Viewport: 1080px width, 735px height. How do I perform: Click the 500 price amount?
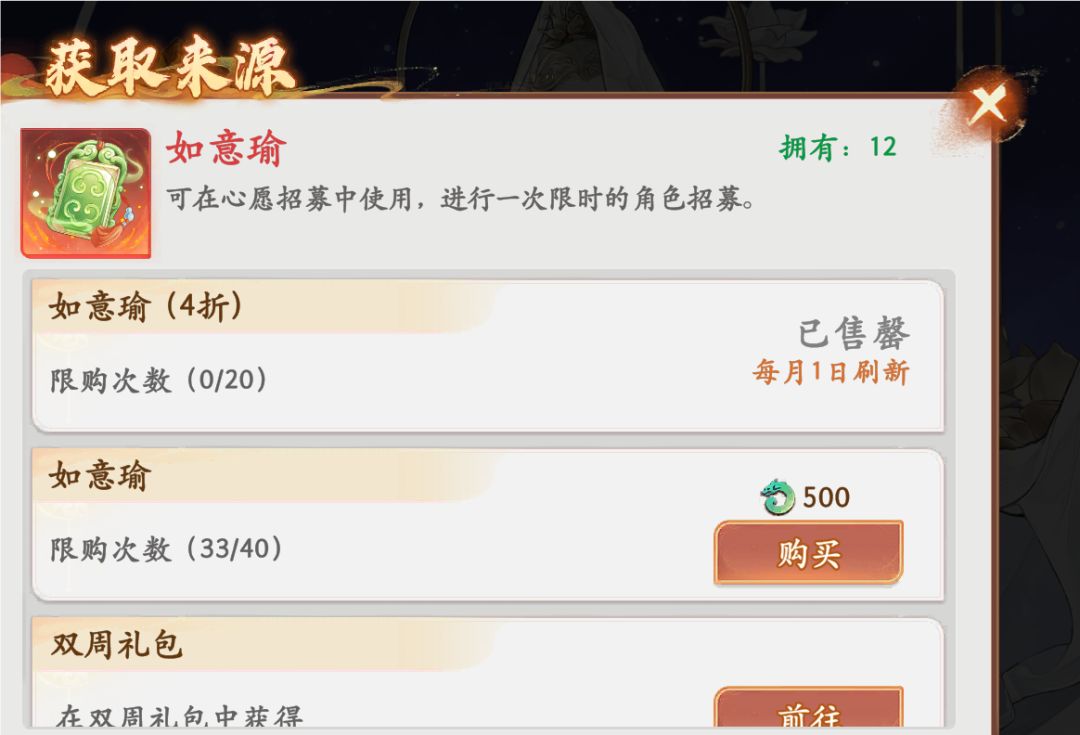click(x=826, y=497)
